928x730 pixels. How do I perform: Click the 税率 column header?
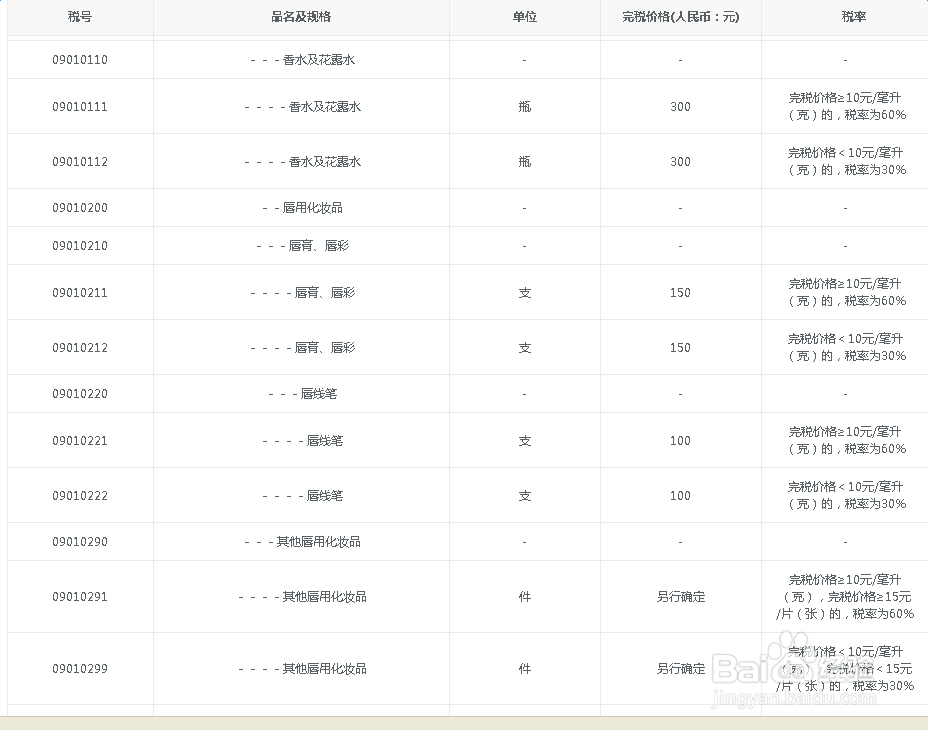pyautogui.click(x=853, y=17)
